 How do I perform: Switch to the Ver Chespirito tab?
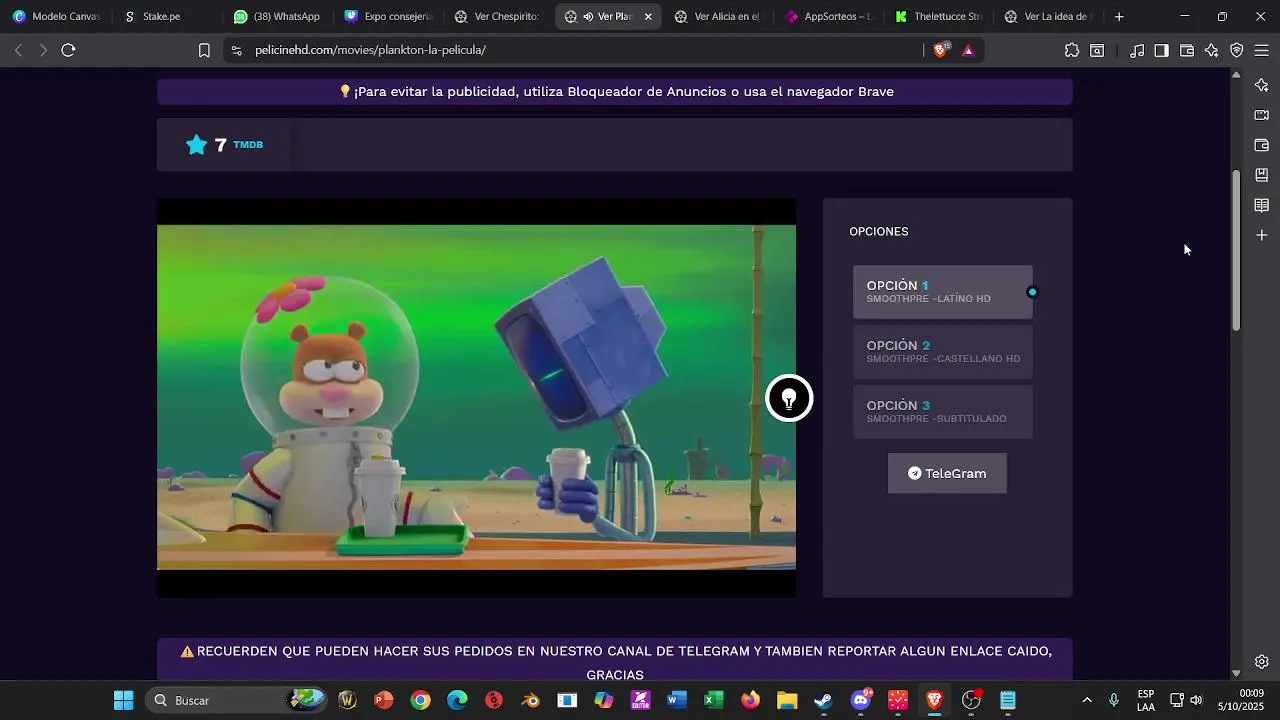pyautogui.click(x=497, y=16)
